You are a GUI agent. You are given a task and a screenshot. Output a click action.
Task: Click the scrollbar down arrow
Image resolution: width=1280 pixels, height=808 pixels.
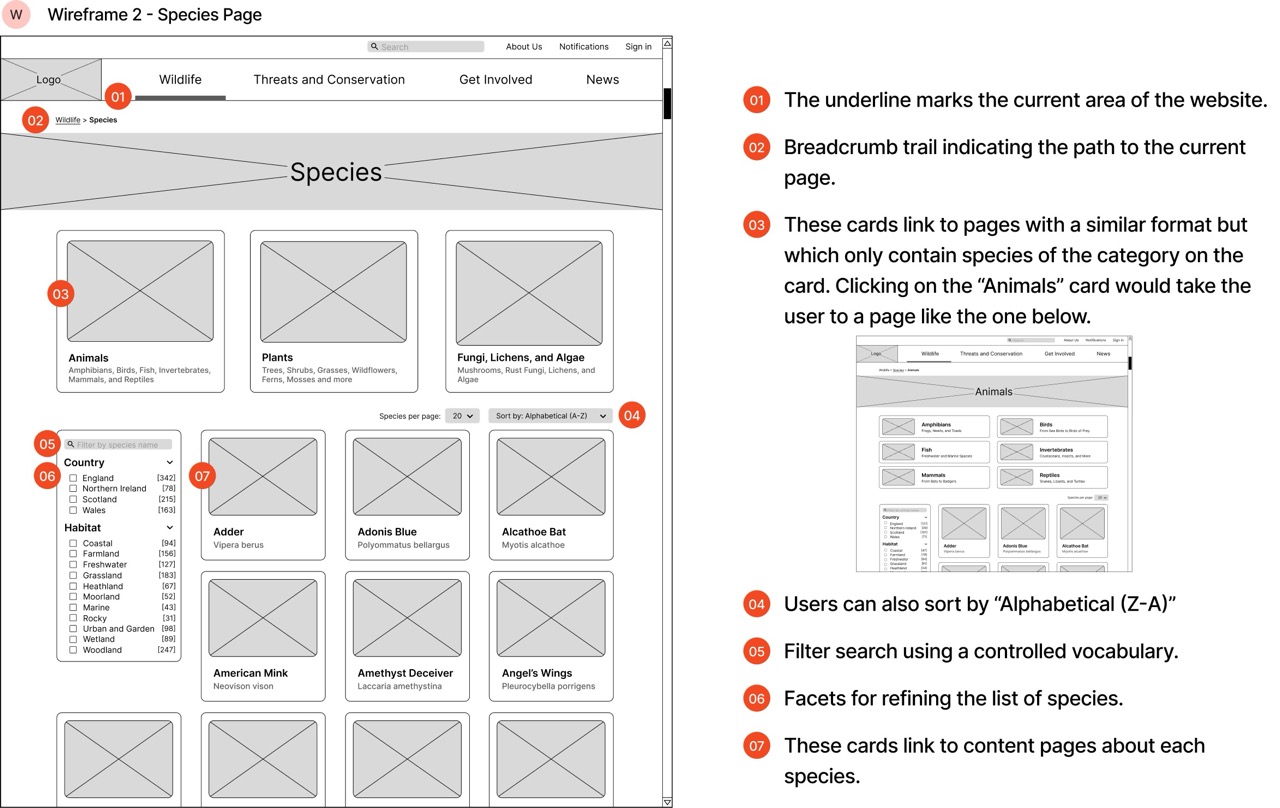click(667, 801)
